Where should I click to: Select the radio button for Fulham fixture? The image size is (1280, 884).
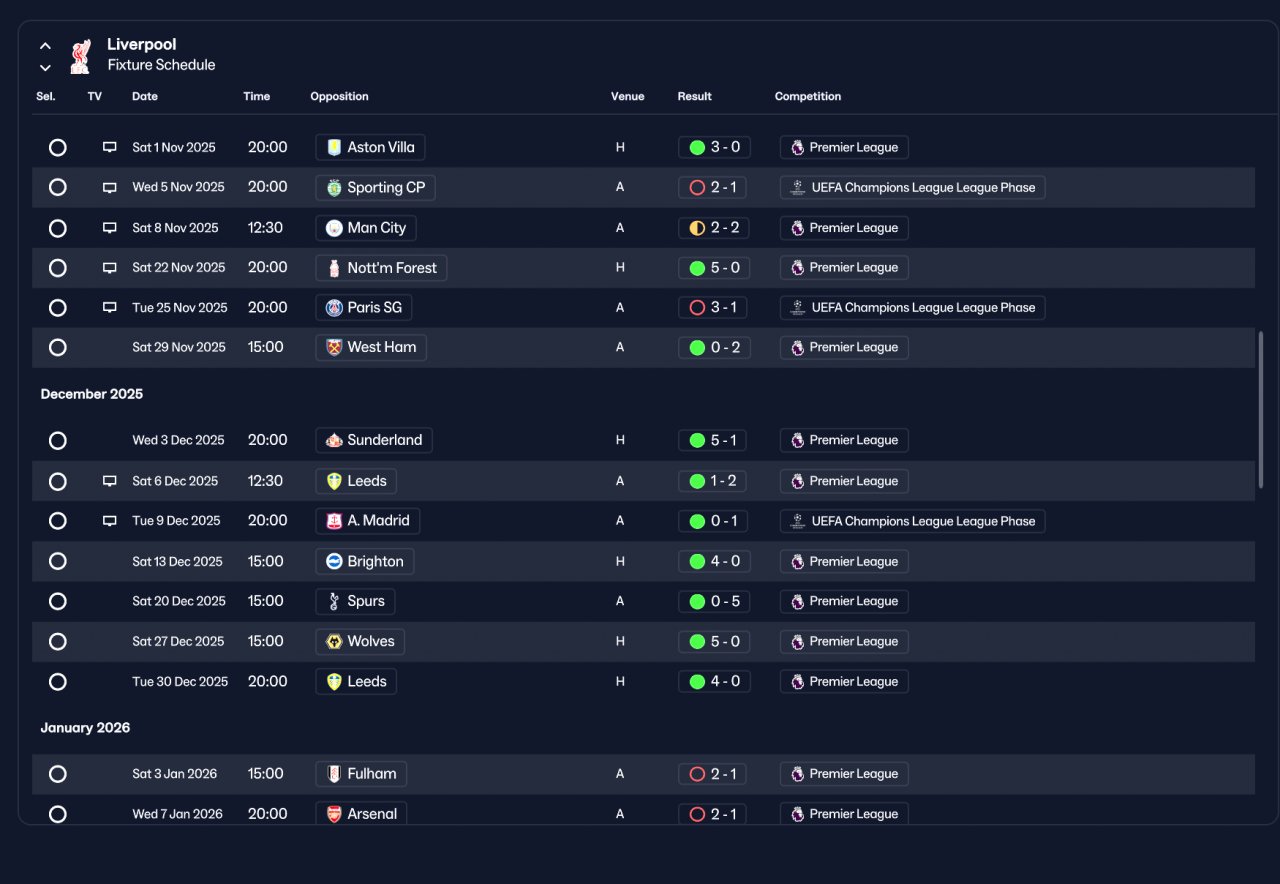tap(58, 774)
